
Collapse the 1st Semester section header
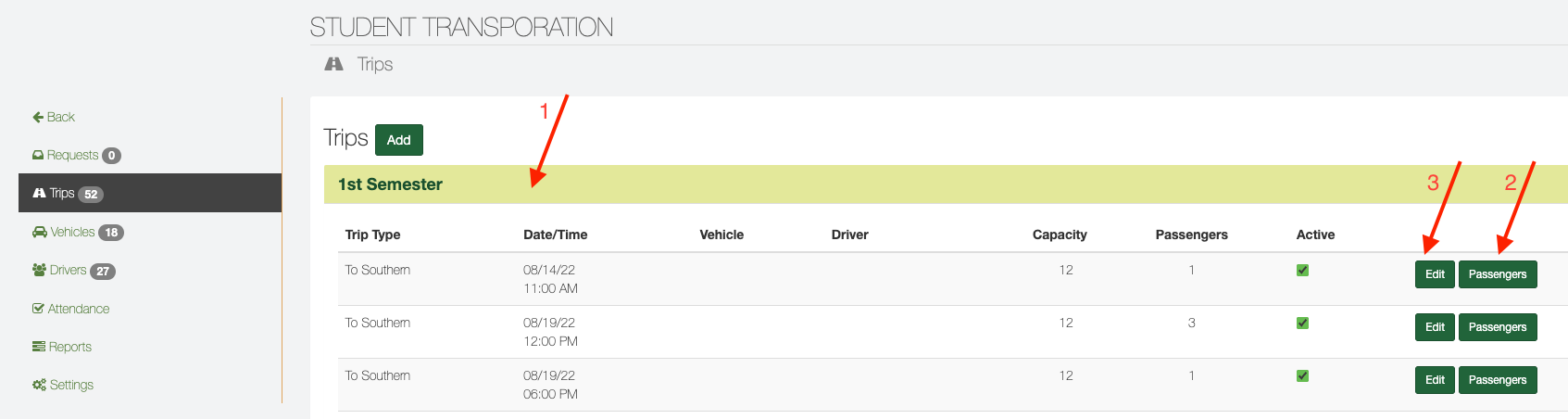point(390,184)
